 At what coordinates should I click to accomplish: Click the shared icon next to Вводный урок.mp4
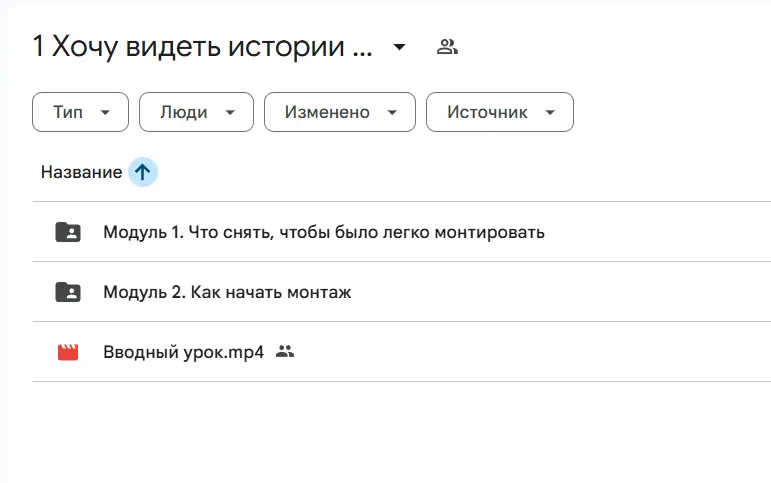tap(285, 352)
